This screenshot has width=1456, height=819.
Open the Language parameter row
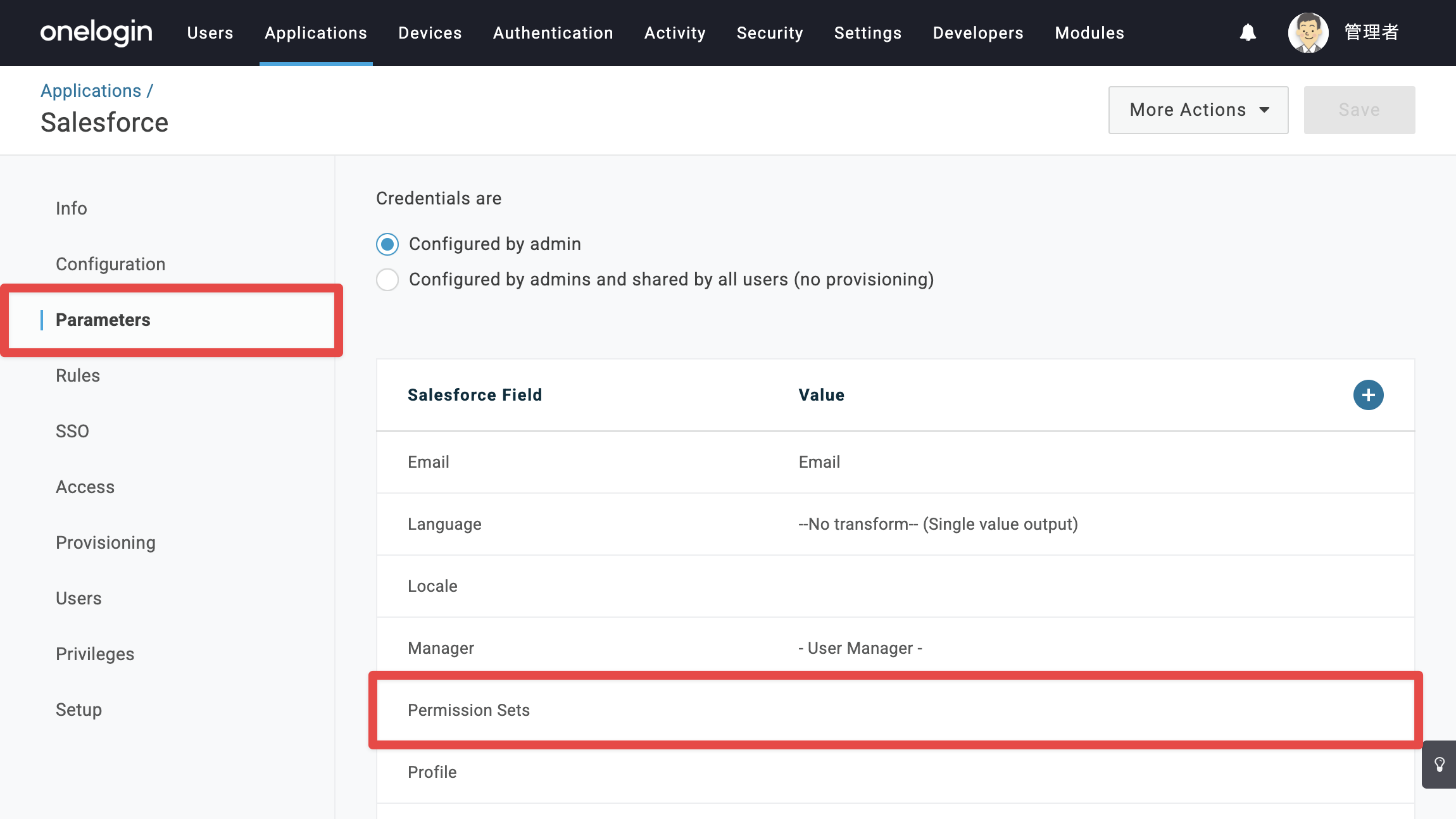(x=896, y=524)
